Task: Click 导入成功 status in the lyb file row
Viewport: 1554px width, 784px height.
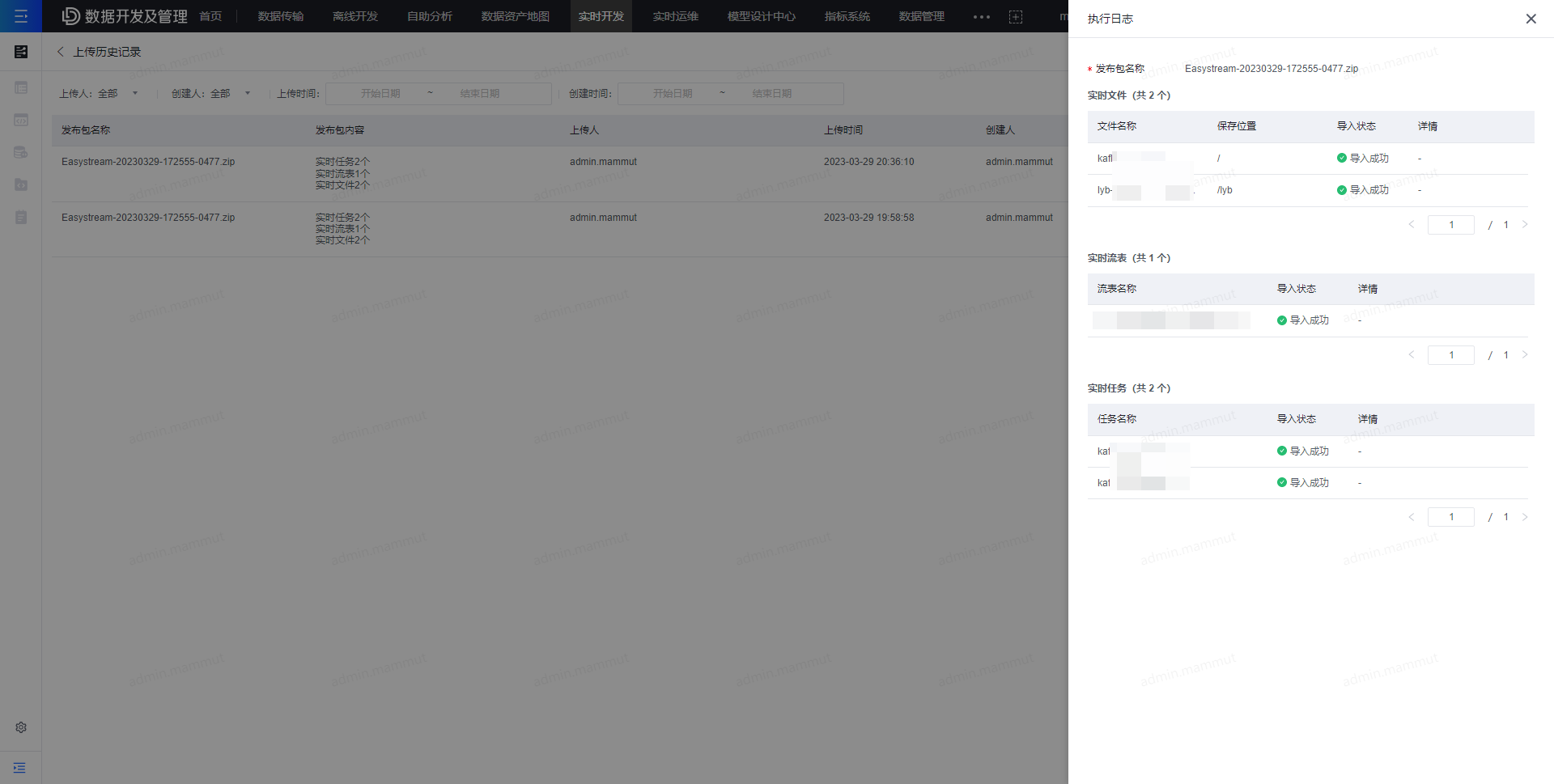Action: click(x=1363, y=190)
